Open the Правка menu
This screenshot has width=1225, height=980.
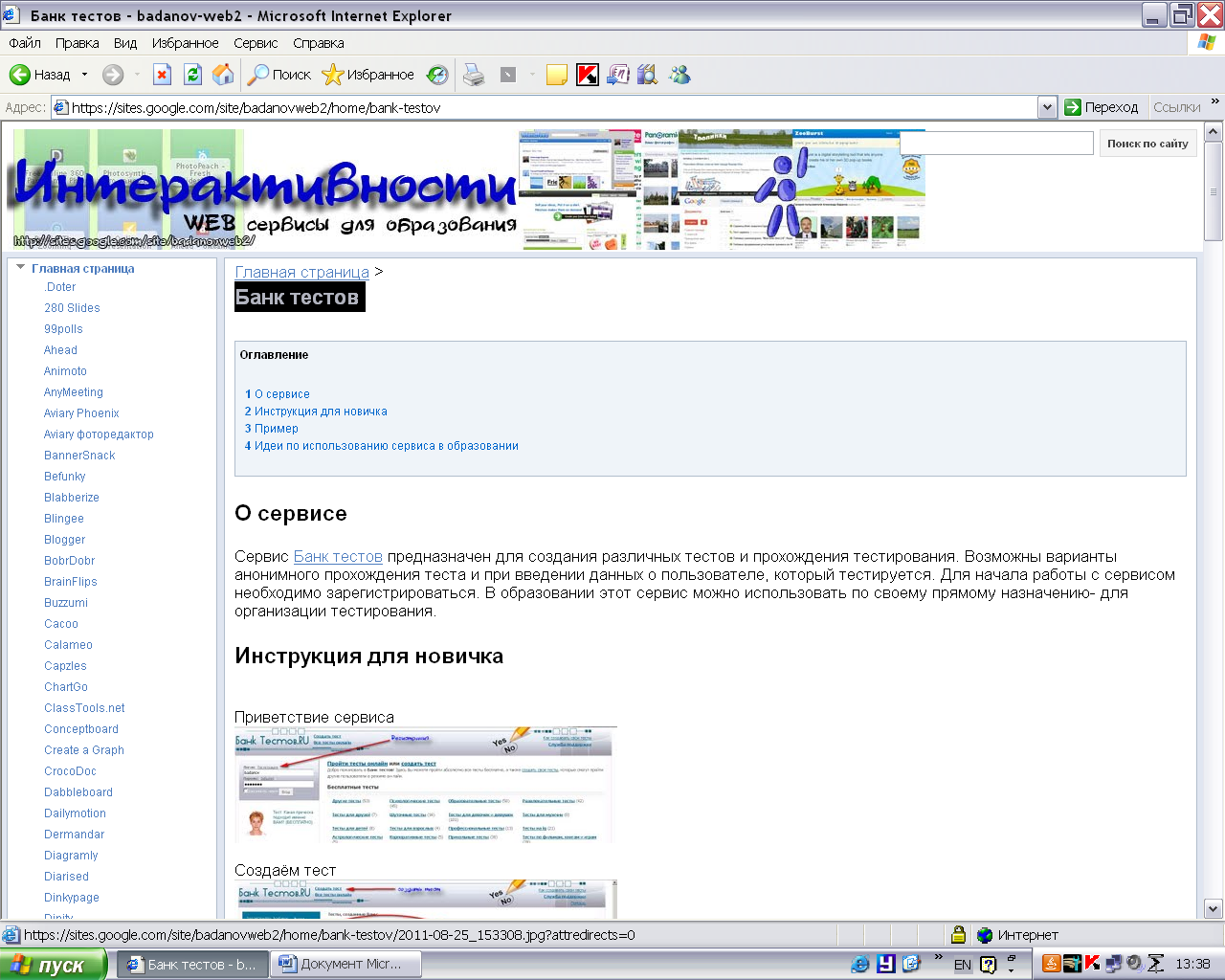77,43
